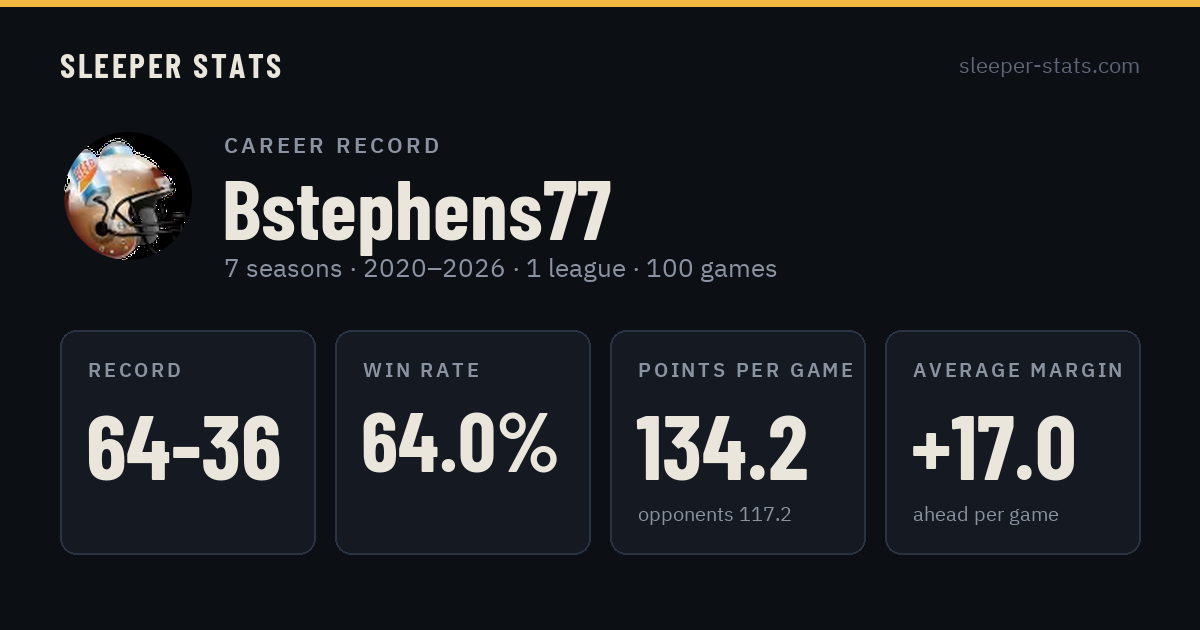Viewport: 1200px width, 630px height.
Task: Click the POINTS PER GAME heading label
Action: pos(746,370)
